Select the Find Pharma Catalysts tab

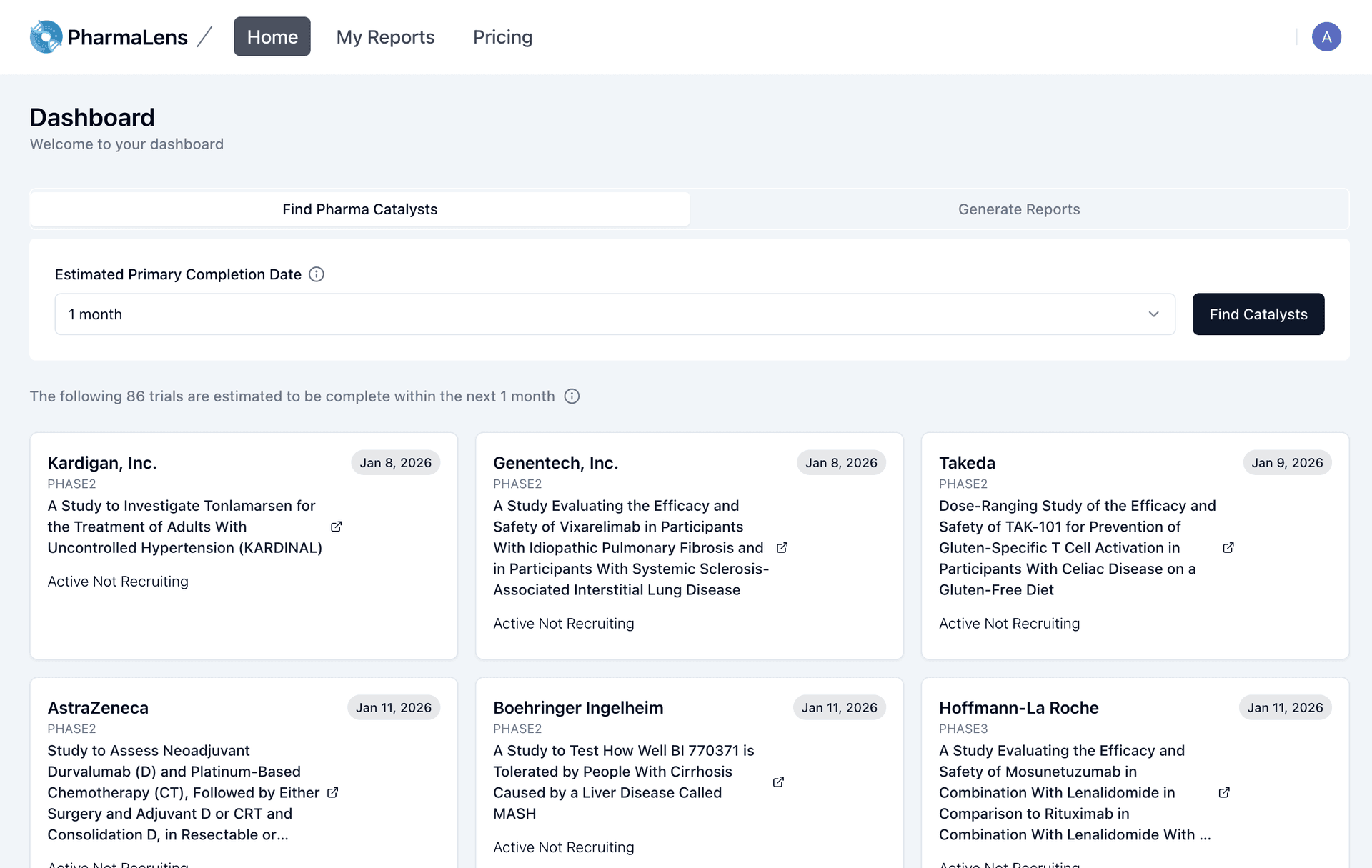click(x=359, y=209)
